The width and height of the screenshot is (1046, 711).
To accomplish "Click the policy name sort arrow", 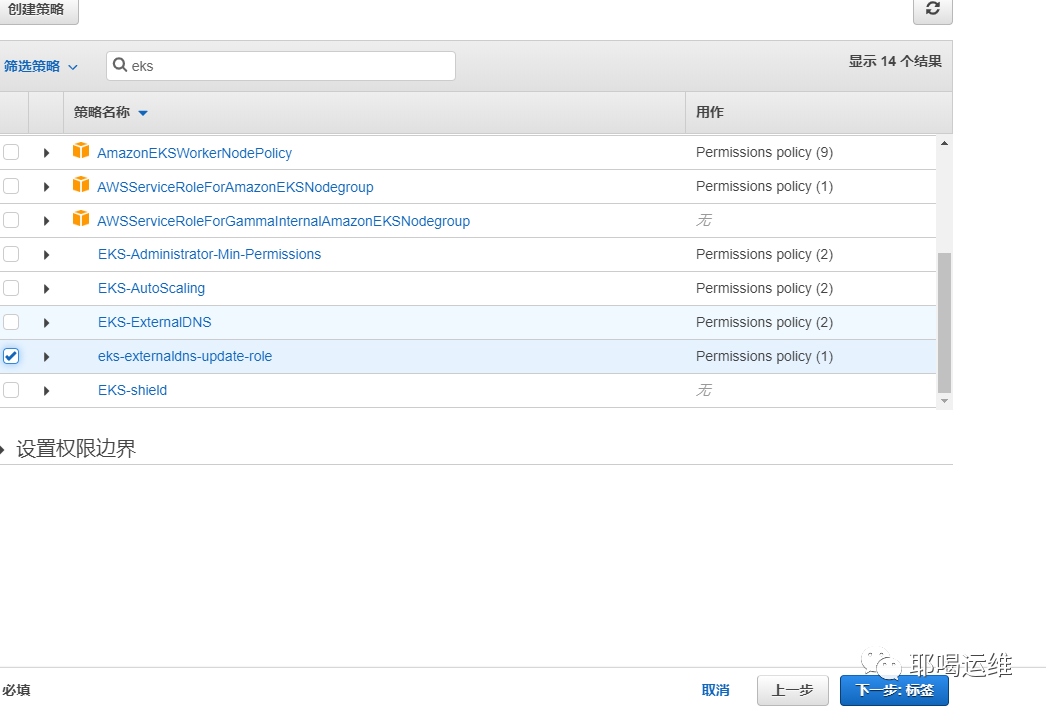I will (143, 113).
